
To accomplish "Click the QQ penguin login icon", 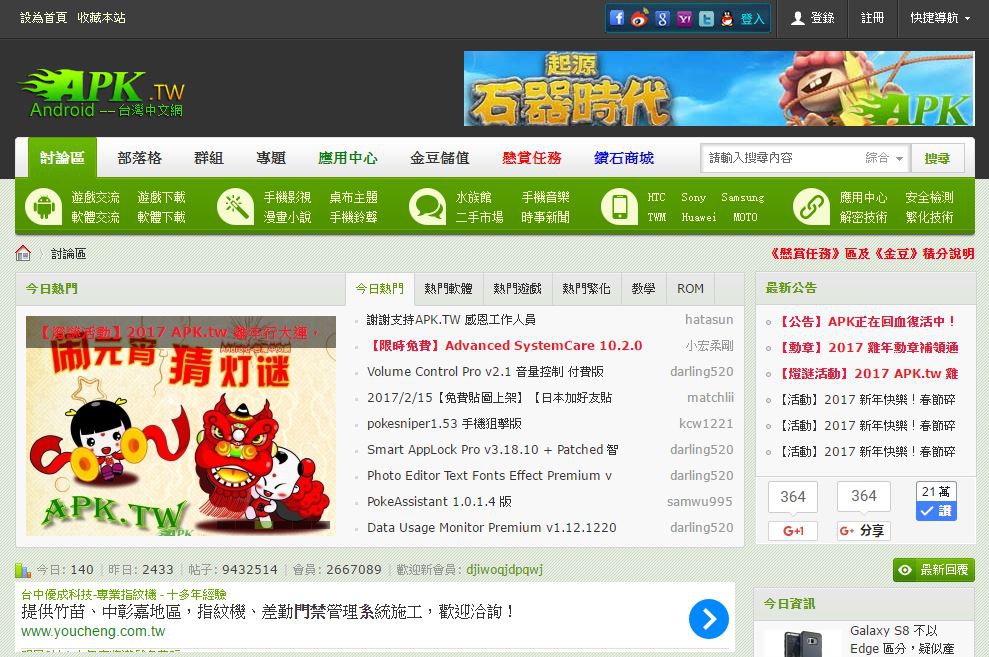I will point(727,18).
